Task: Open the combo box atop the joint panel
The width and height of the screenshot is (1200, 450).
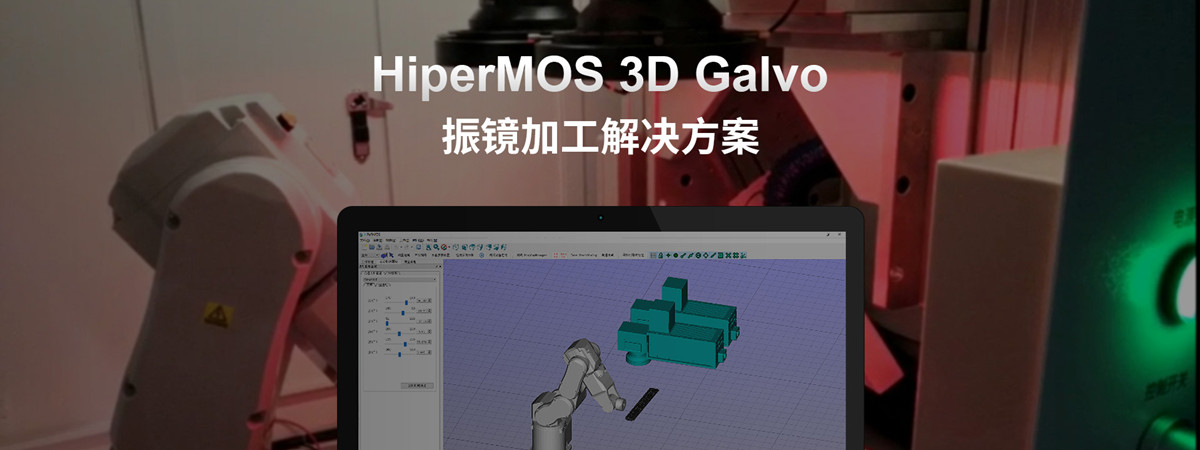Action: [399, 279]
